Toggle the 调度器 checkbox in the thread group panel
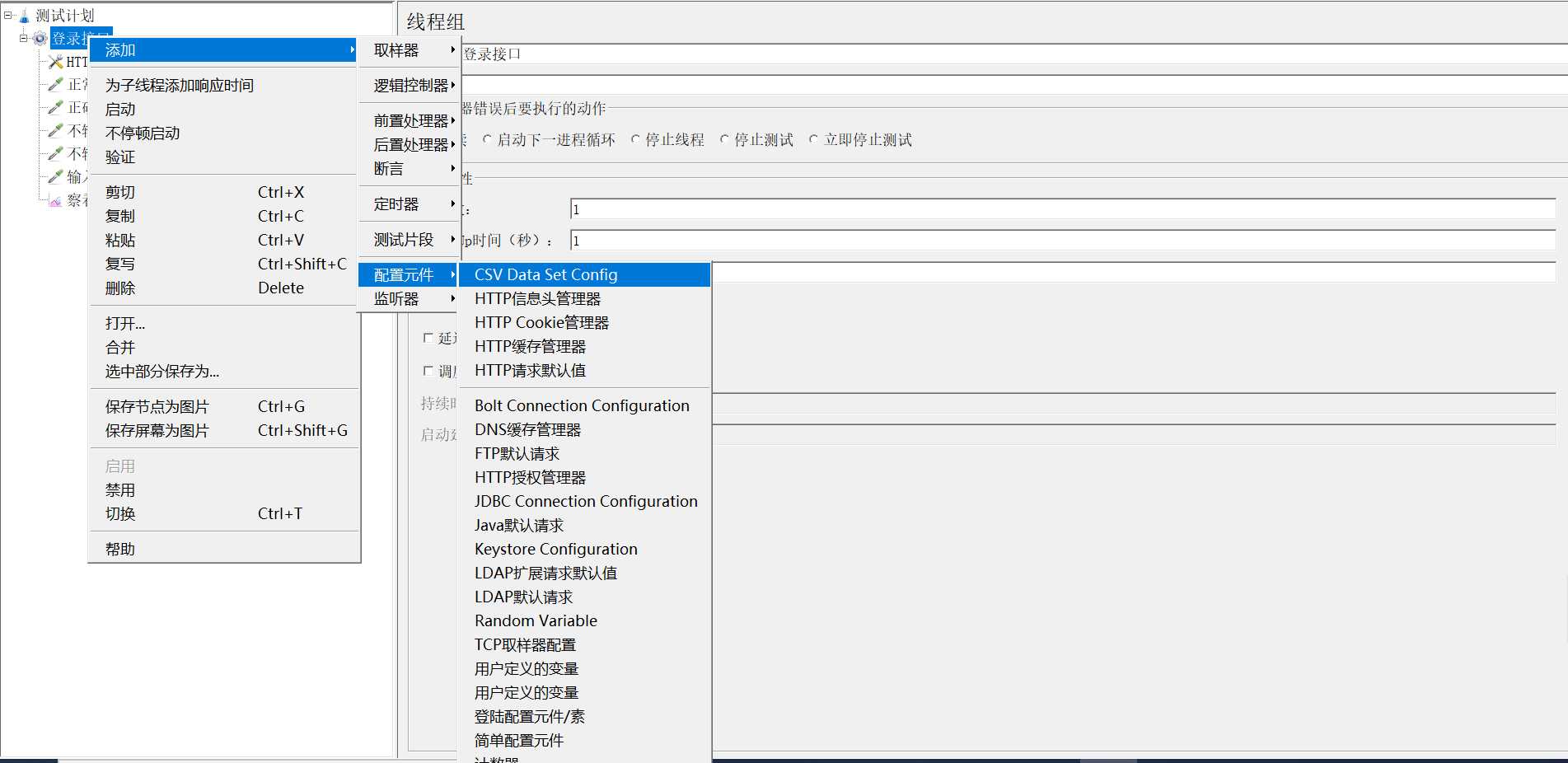Screen dimensions: 1568x763 click(428, 371)
